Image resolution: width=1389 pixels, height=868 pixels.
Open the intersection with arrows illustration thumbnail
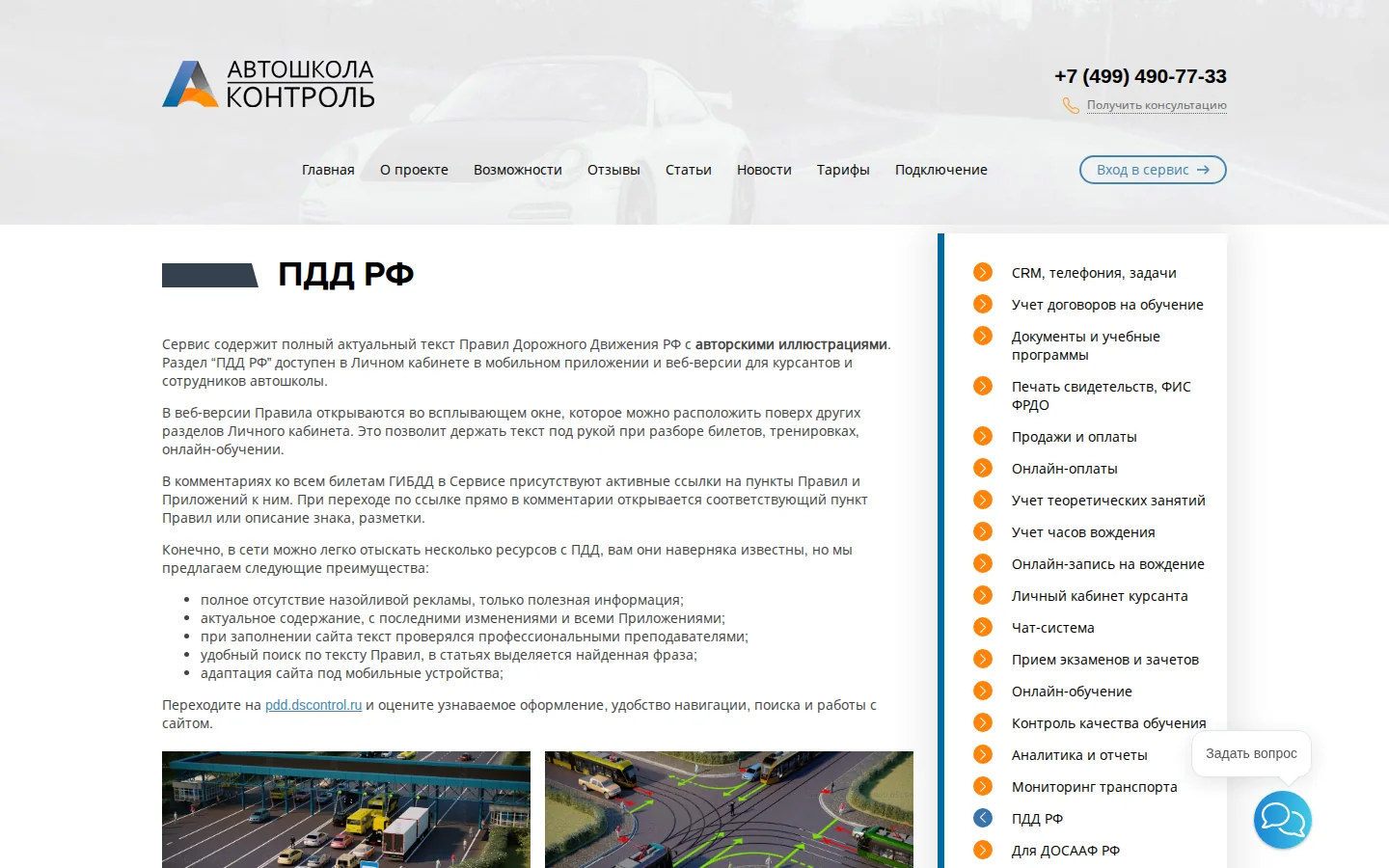coord(729,809)
